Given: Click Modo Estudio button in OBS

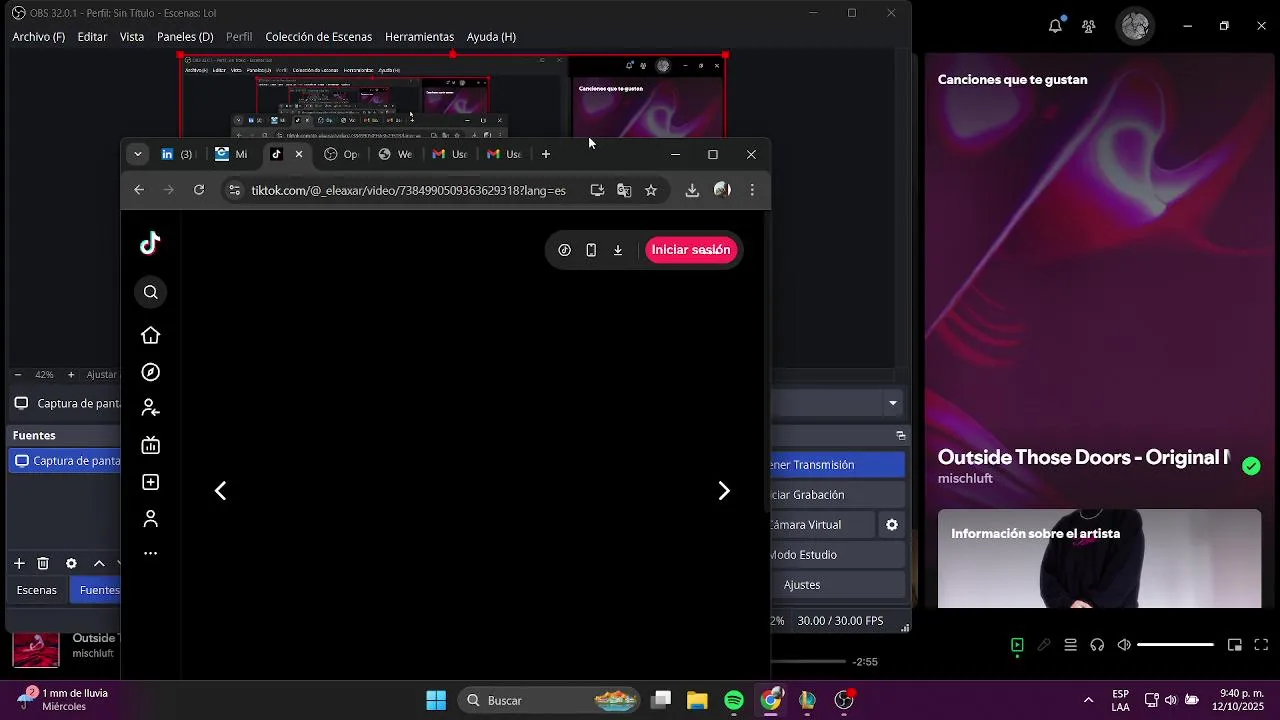Looking at the screenshot, I should pos(837,555).
